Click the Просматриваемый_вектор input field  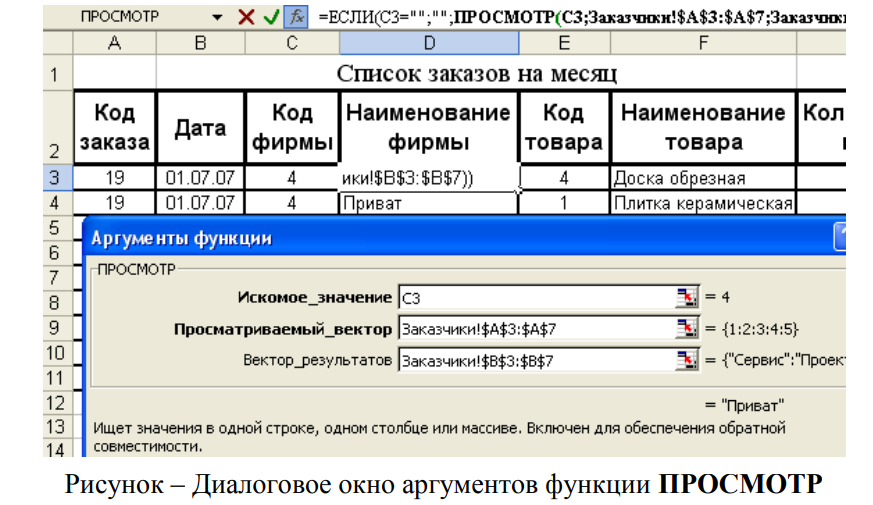(x=535, y=329)
